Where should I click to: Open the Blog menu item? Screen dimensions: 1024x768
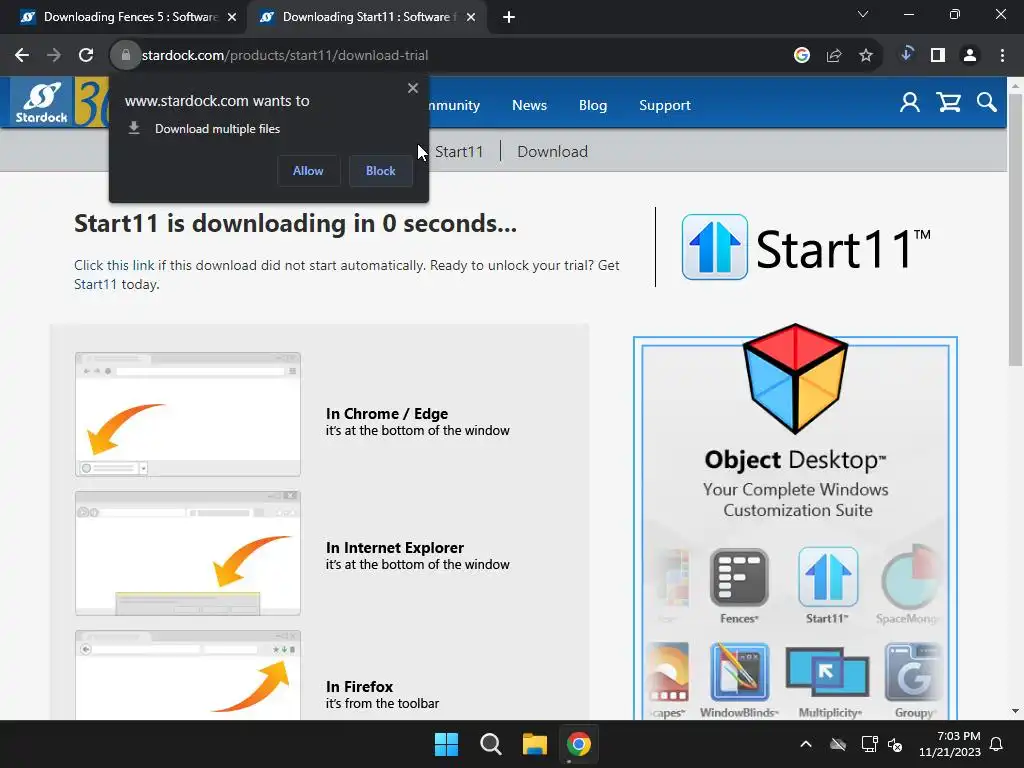(x=593, y=105)
